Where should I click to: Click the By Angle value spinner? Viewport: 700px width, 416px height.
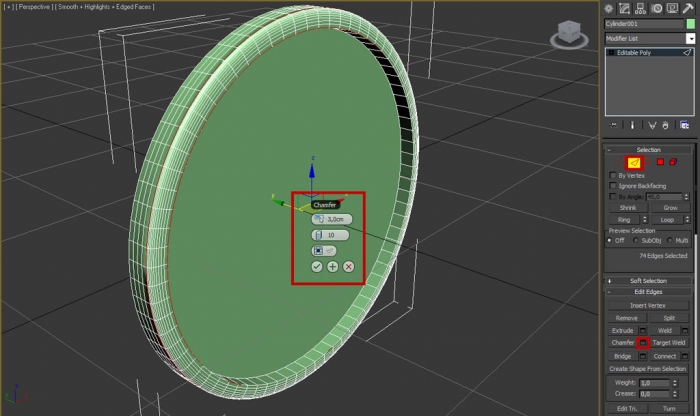(x=687, y=197)
